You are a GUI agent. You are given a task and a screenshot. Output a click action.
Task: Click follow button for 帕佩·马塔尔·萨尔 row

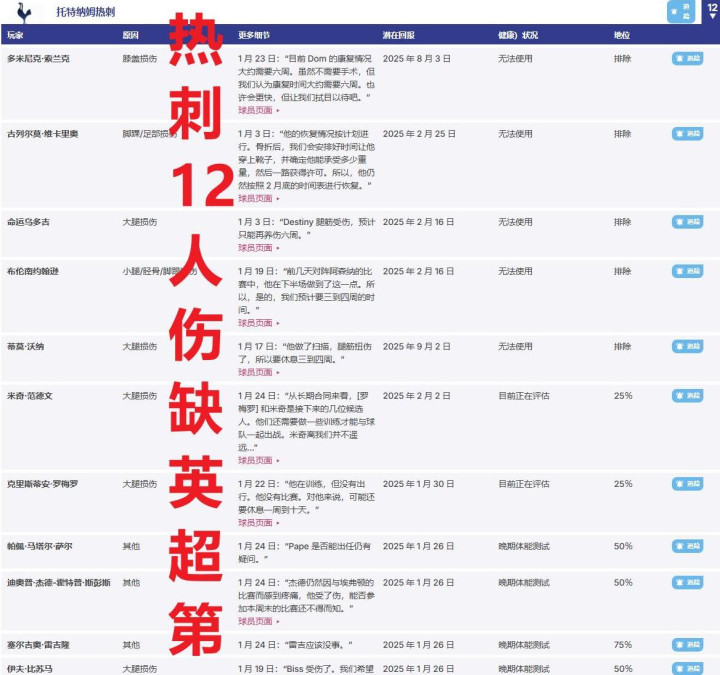[687, 546]
